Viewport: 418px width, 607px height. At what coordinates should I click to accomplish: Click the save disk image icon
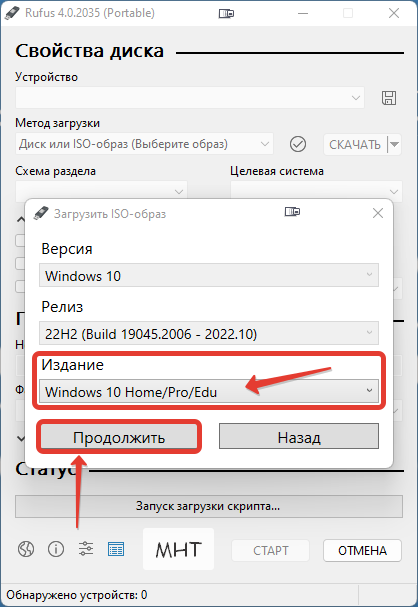click(x=389, y=98)
